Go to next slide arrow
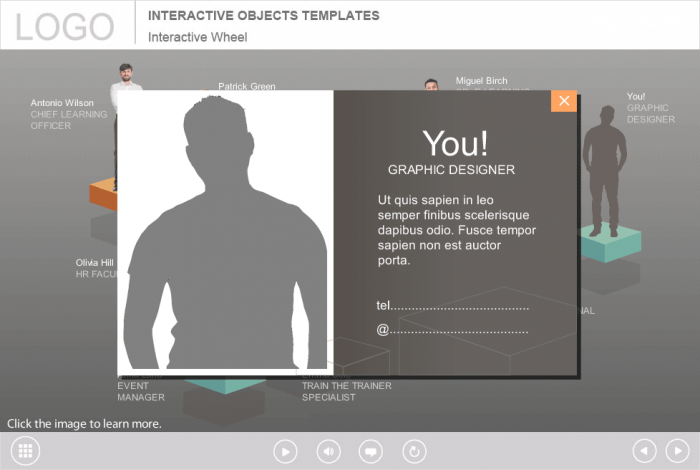 point(677,452)
